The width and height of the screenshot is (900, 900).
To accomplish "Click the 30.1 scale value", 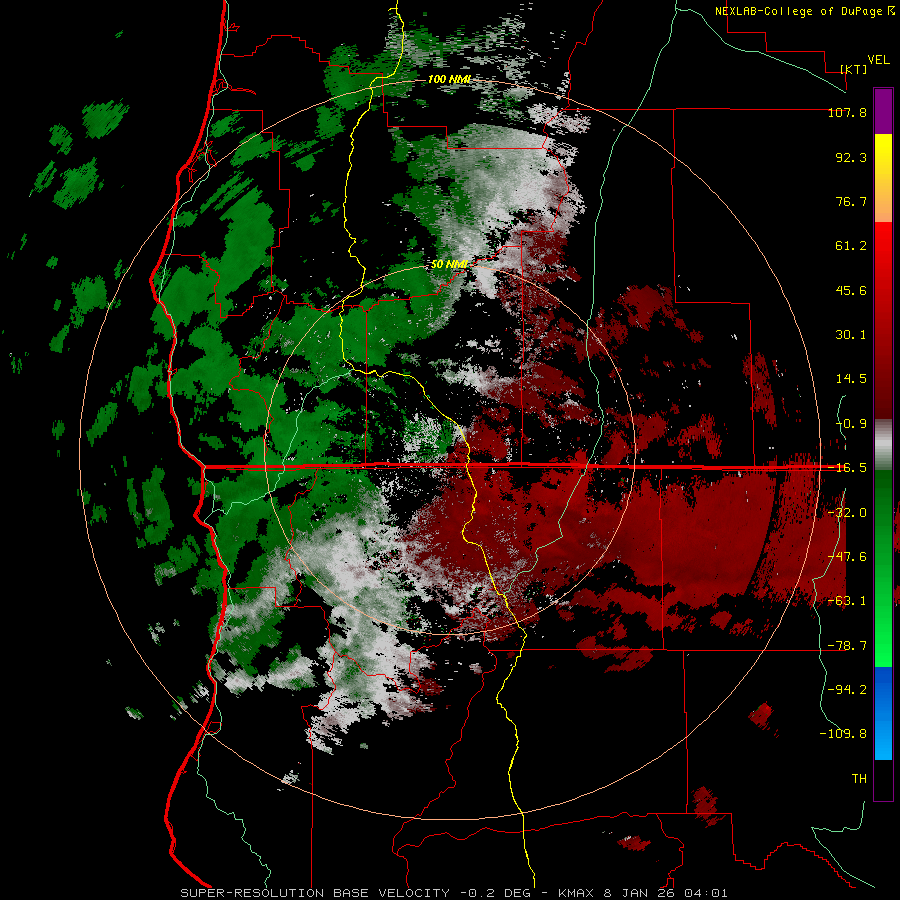I will pyautogui.click(x=851, y=335).
